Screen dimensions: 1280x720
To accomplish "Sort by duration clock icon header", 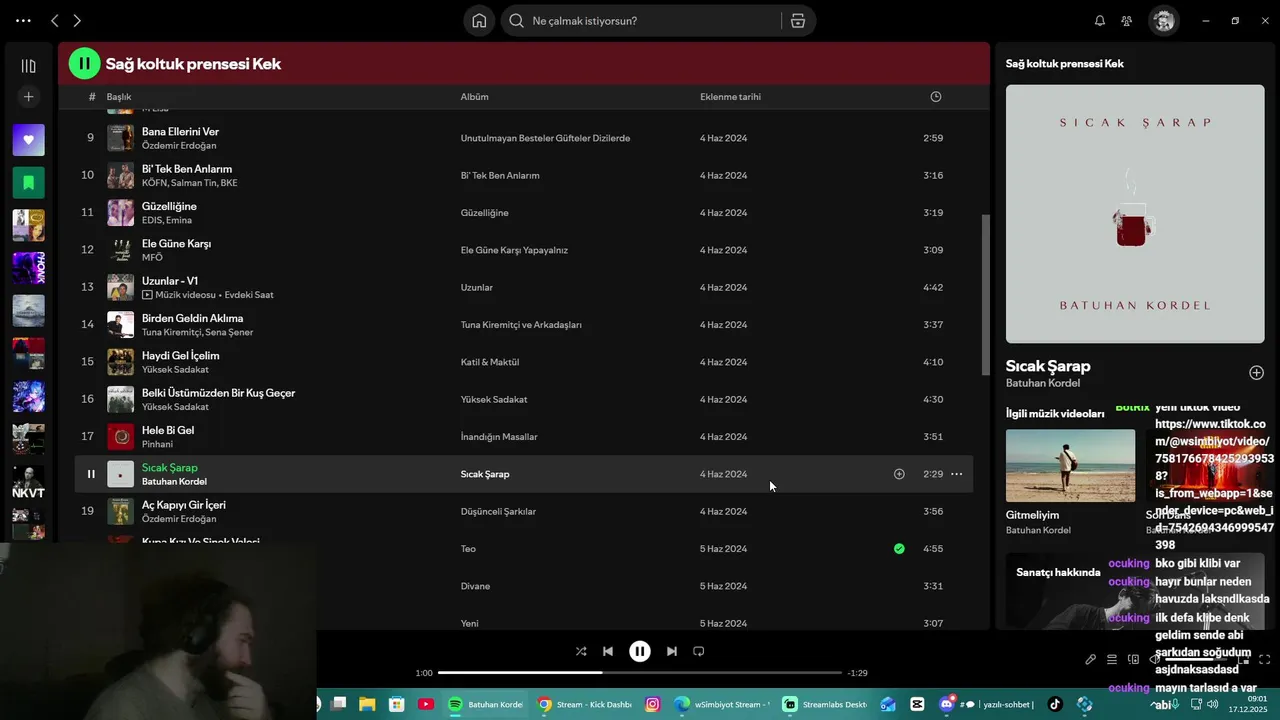I will (x=936, y=97).
